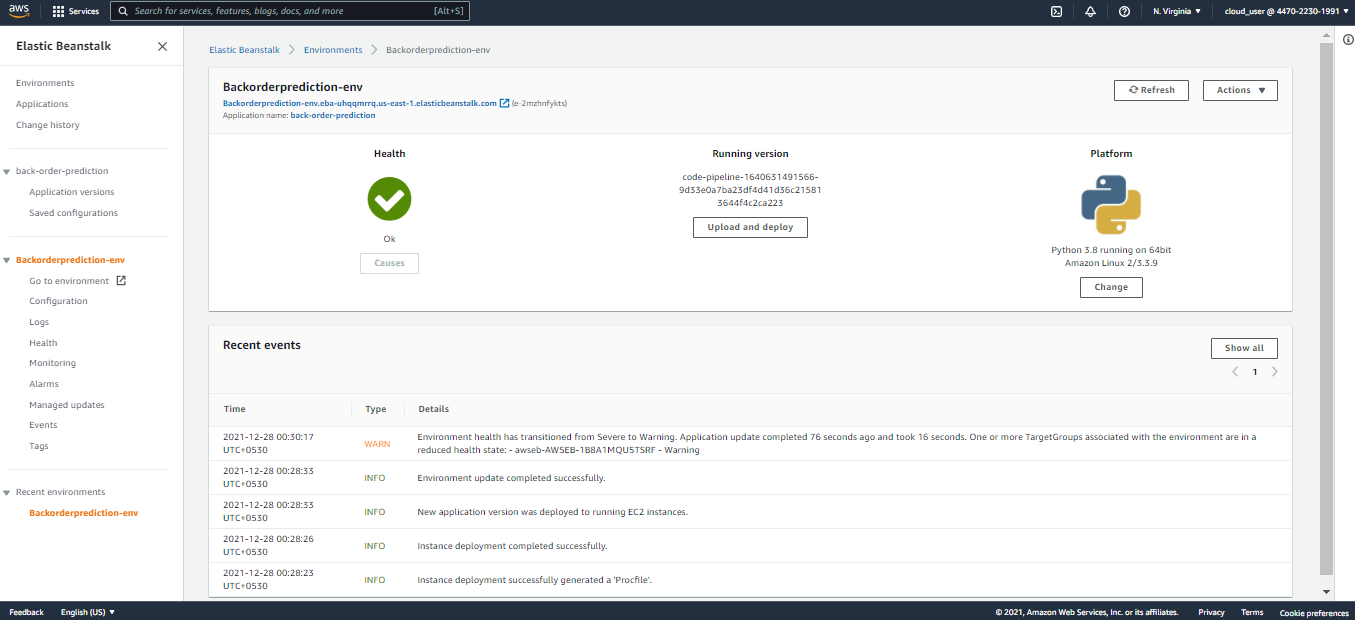Click the Python platform logo
The height and width of the screenshot is (620, 1355).
tap(1111, 204)
